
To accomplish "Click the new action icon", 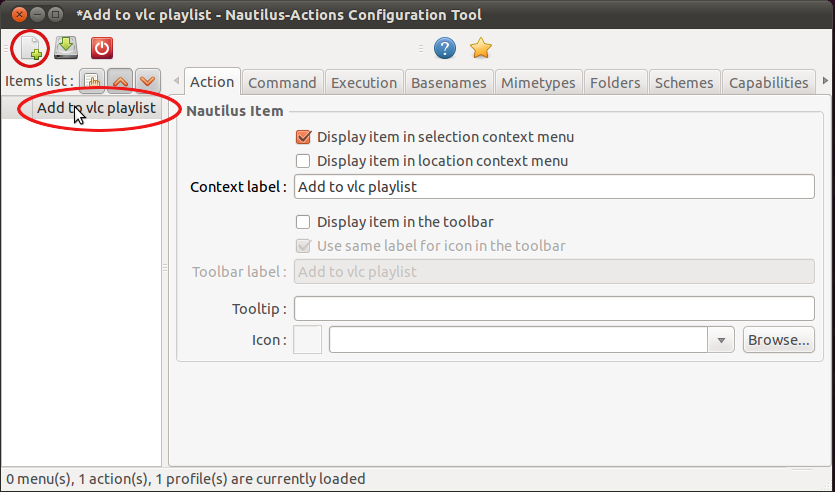I will tap(33, 48).
